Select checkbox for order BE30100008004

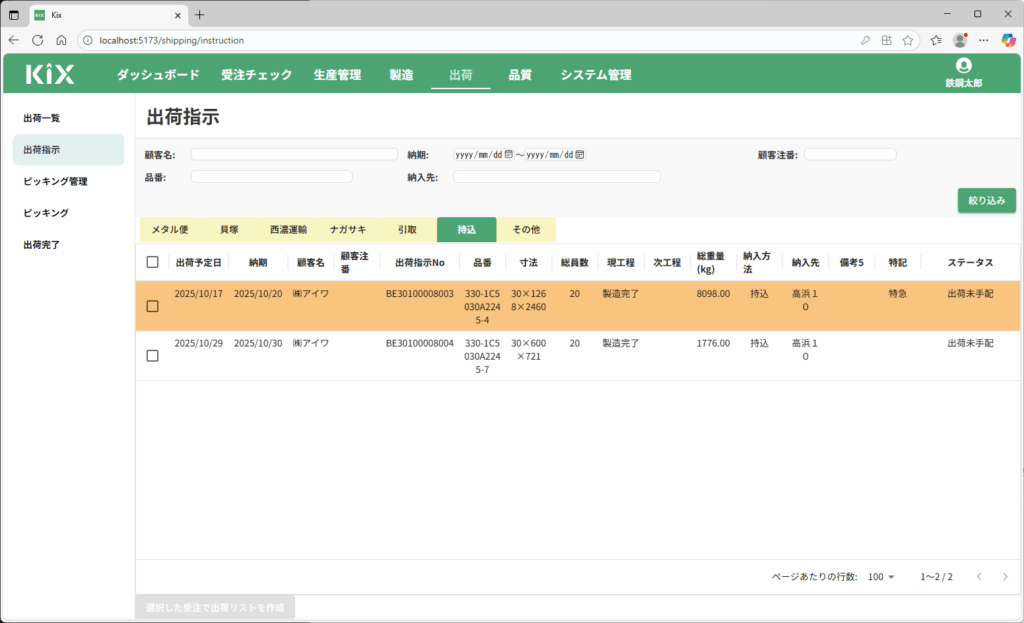[152, 355]
